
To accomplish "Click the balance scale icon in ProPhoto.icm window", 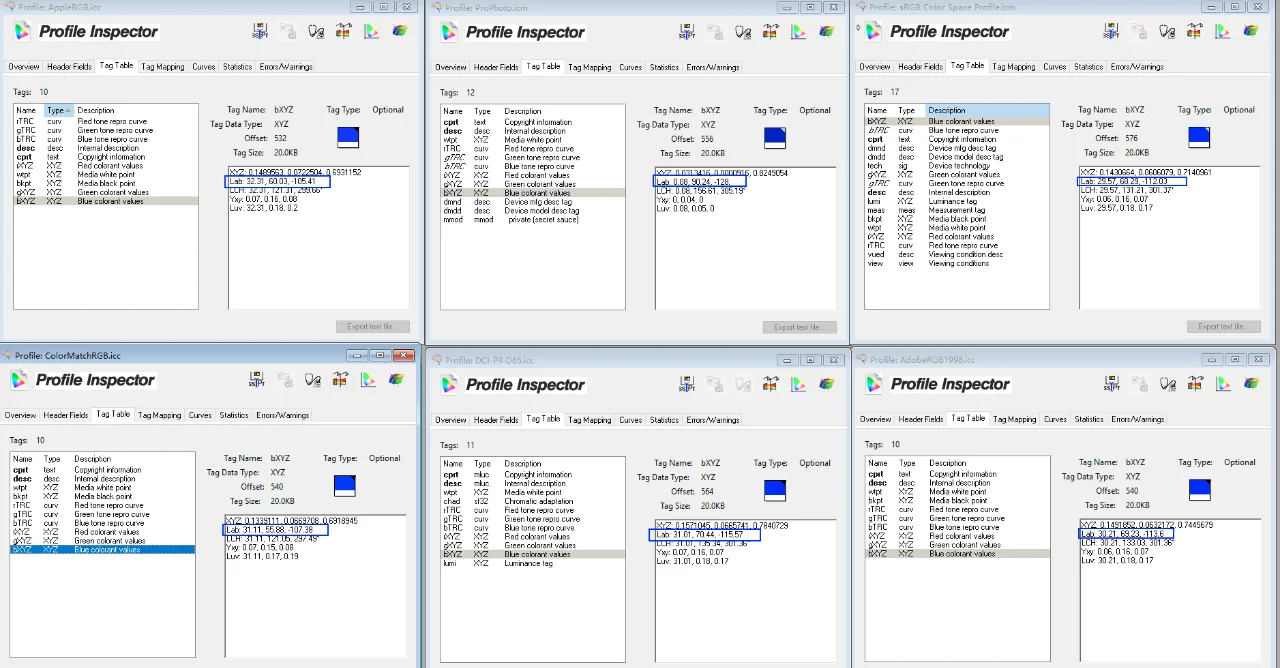I will tap(770, 32).
